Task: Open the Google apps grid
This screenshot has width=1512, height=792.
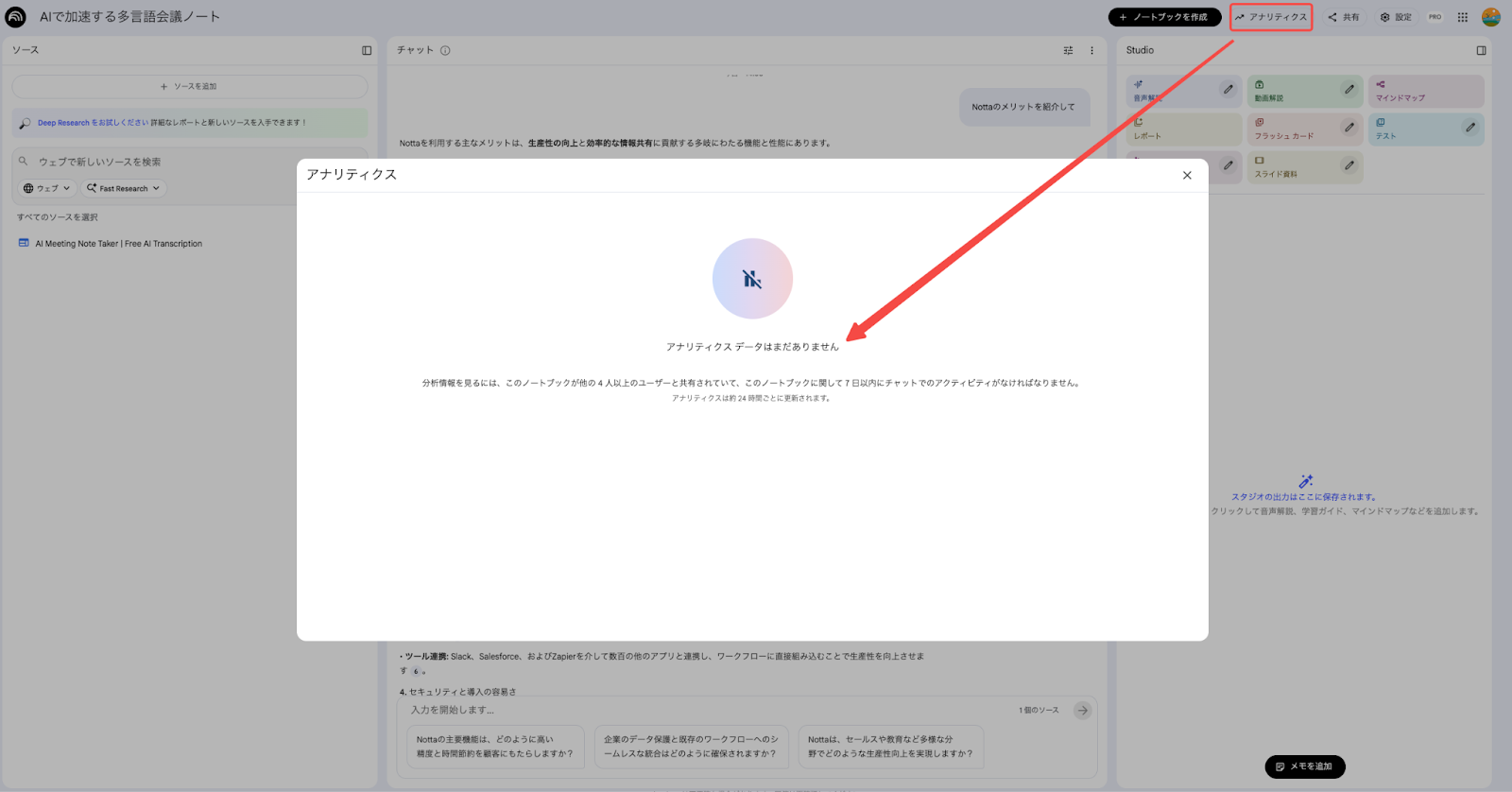Action: click(x=1463, y=17)
